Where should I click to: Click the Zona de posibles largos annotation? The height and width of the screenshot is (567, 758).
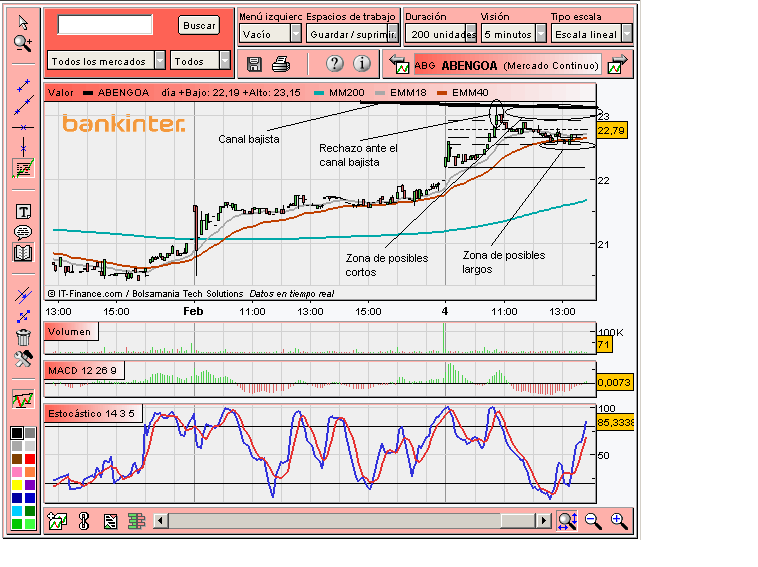[504, 262]
